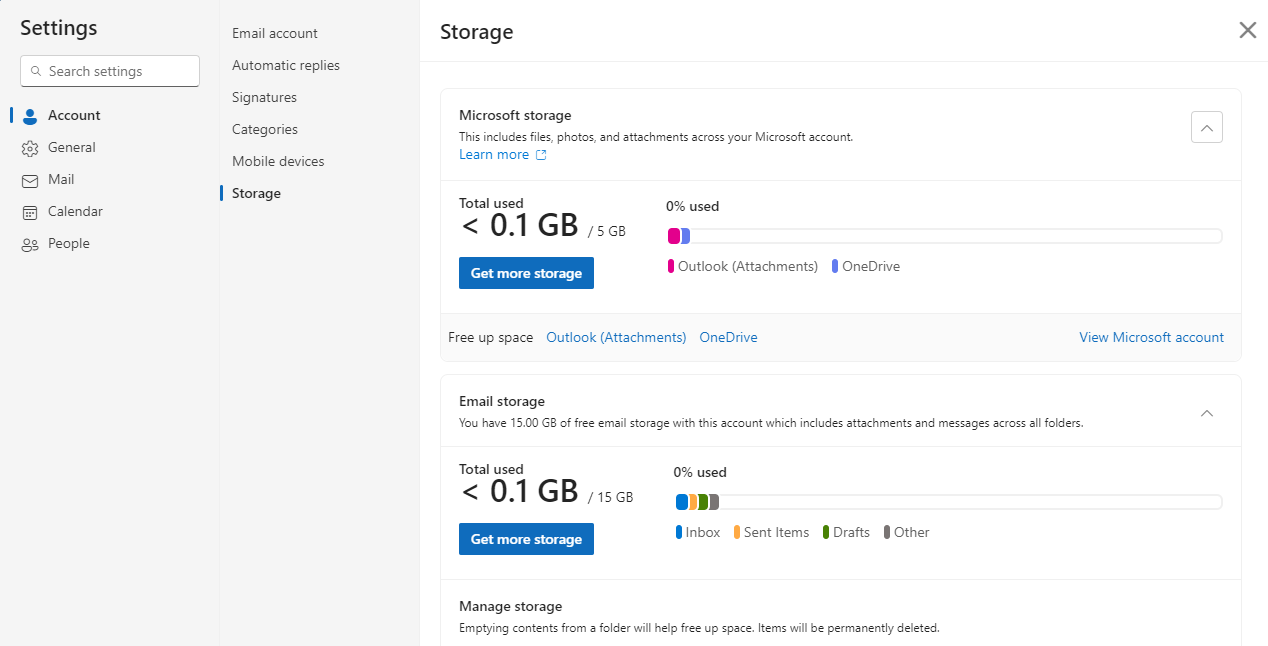Open Mobile devices settings
The height and width of the screenshot is (646, 1268).
(278, 161)
